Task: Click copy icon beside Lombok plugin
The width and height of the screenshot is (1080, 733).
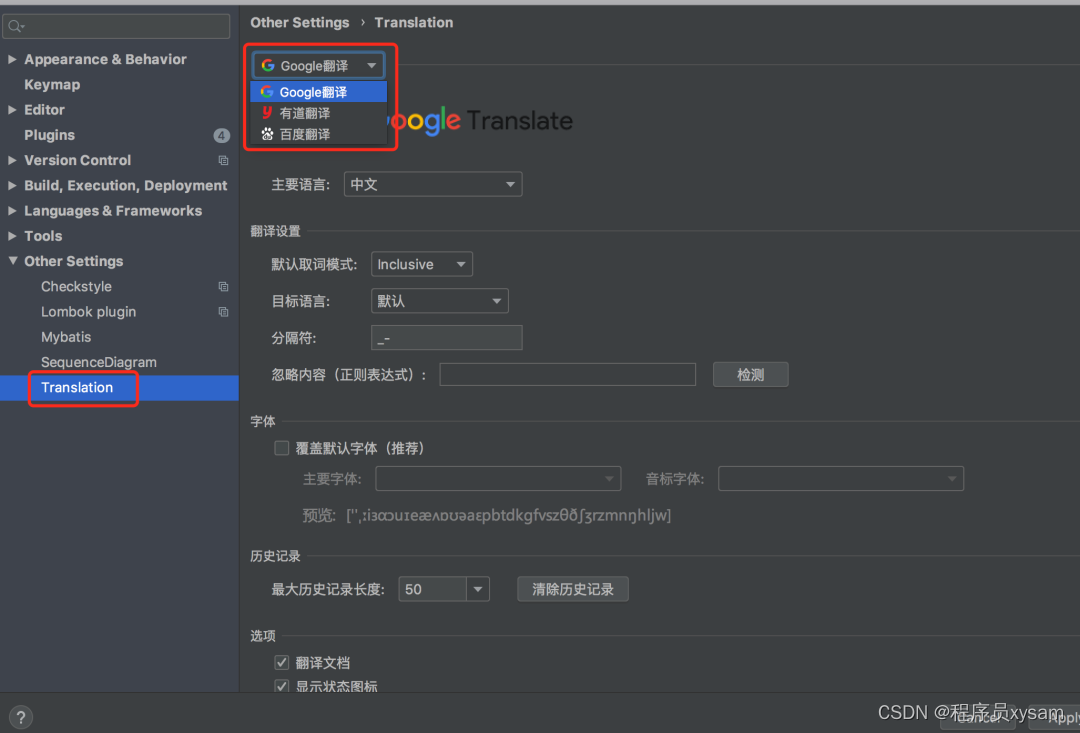Action: click(223, 312)
